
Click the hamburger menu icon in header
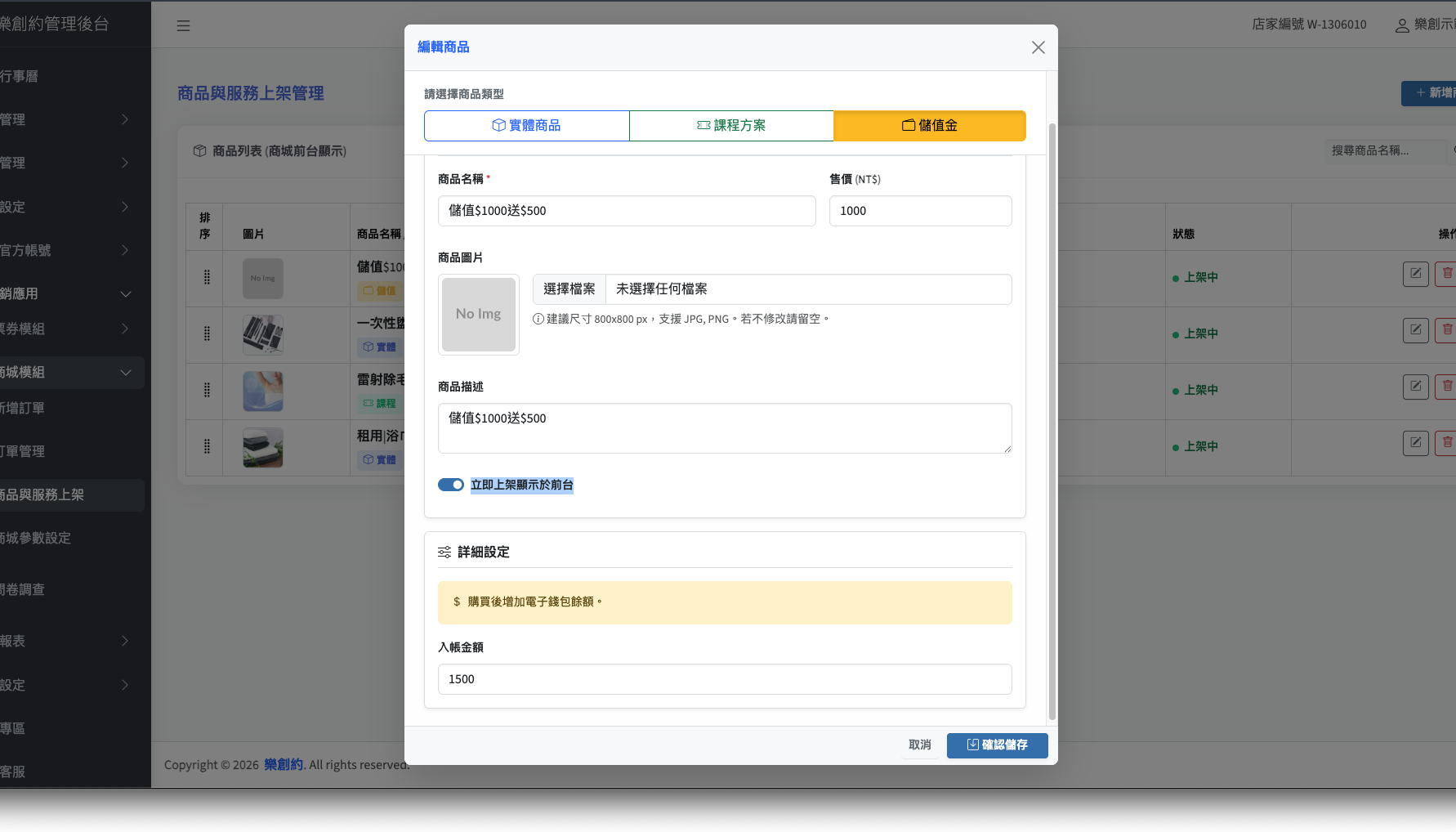(183, 25)
